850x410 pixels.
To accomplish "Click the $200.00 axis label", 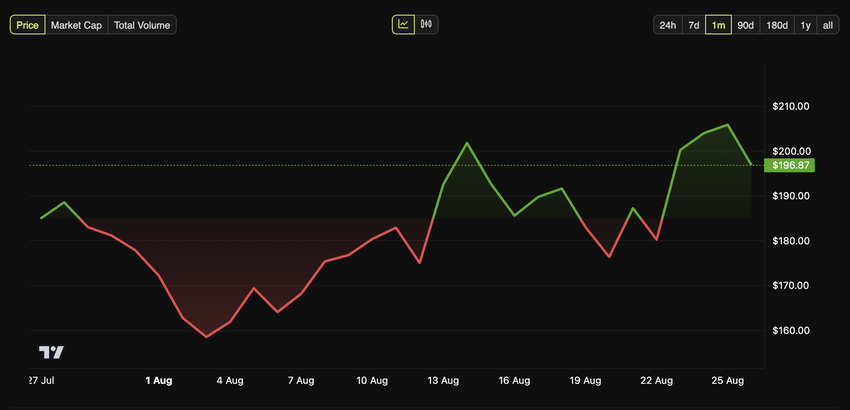I will click(791, 151).
